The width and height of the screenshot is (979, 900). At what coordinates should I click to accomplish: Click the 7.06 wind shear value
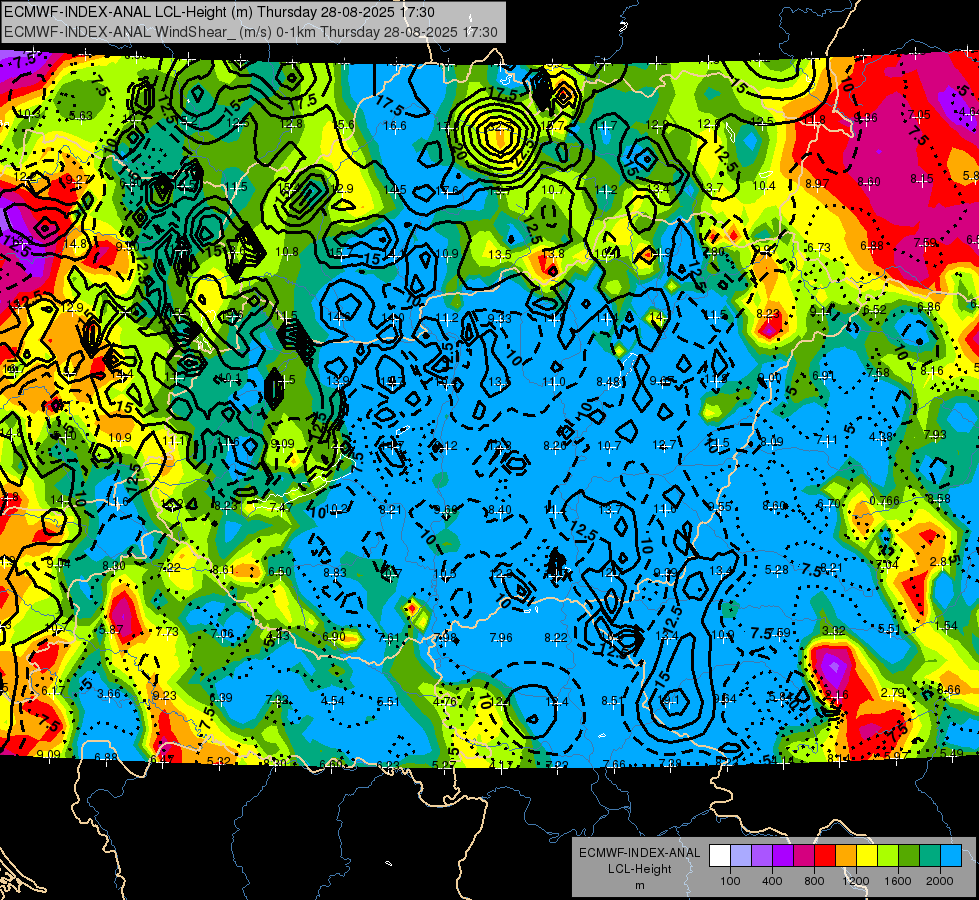click(222, 634)
